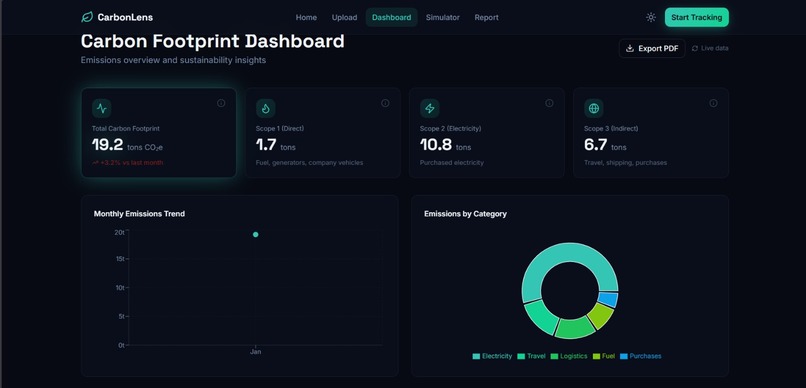Click the teal Electricity donut segment
Screen dimensions: 806x388
point(563,253)
